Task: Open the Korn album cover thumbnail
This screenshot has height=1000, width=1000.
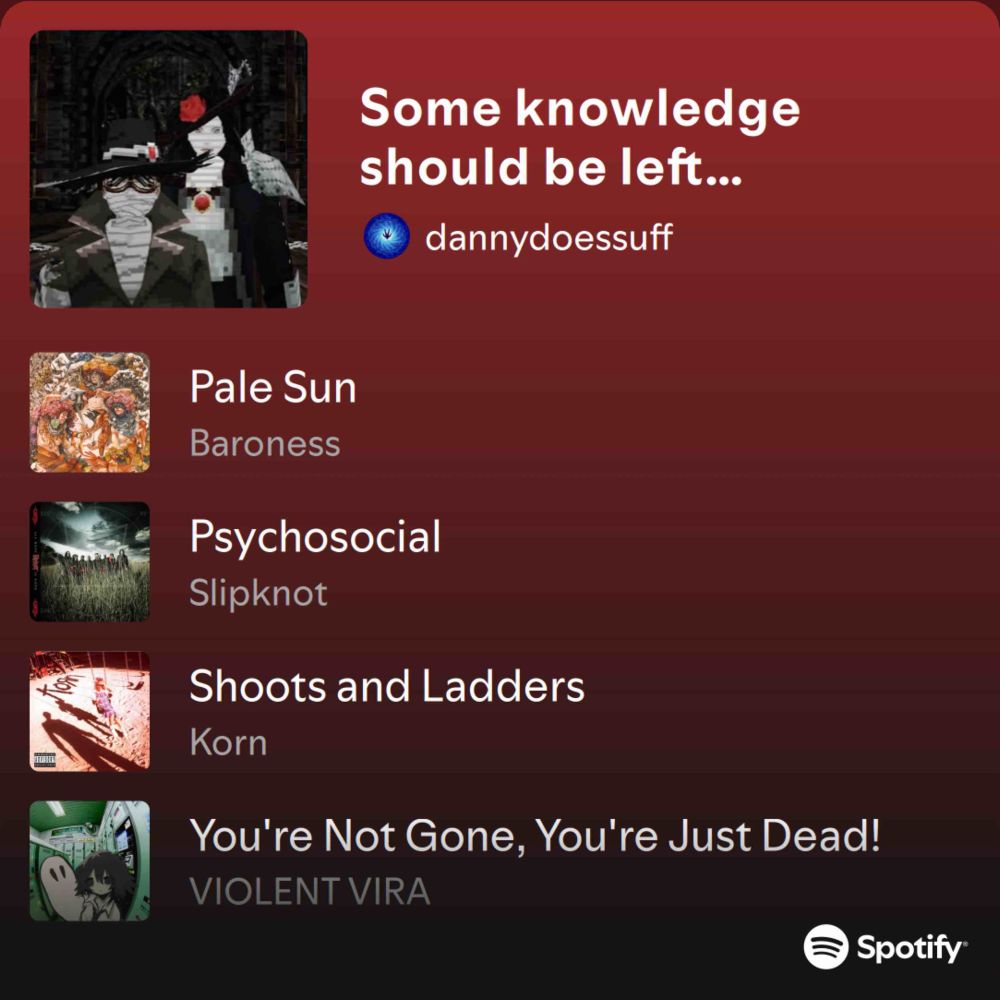Action: pos(90,711)
